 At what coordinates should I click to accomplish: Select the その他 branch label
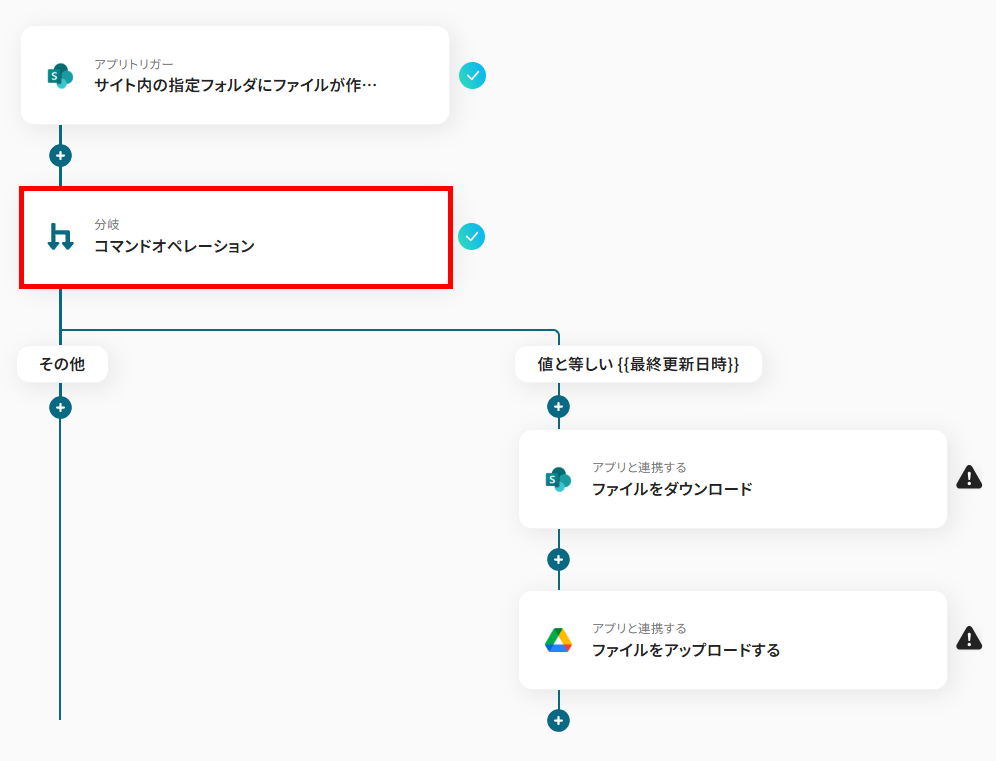coord(62,364)
